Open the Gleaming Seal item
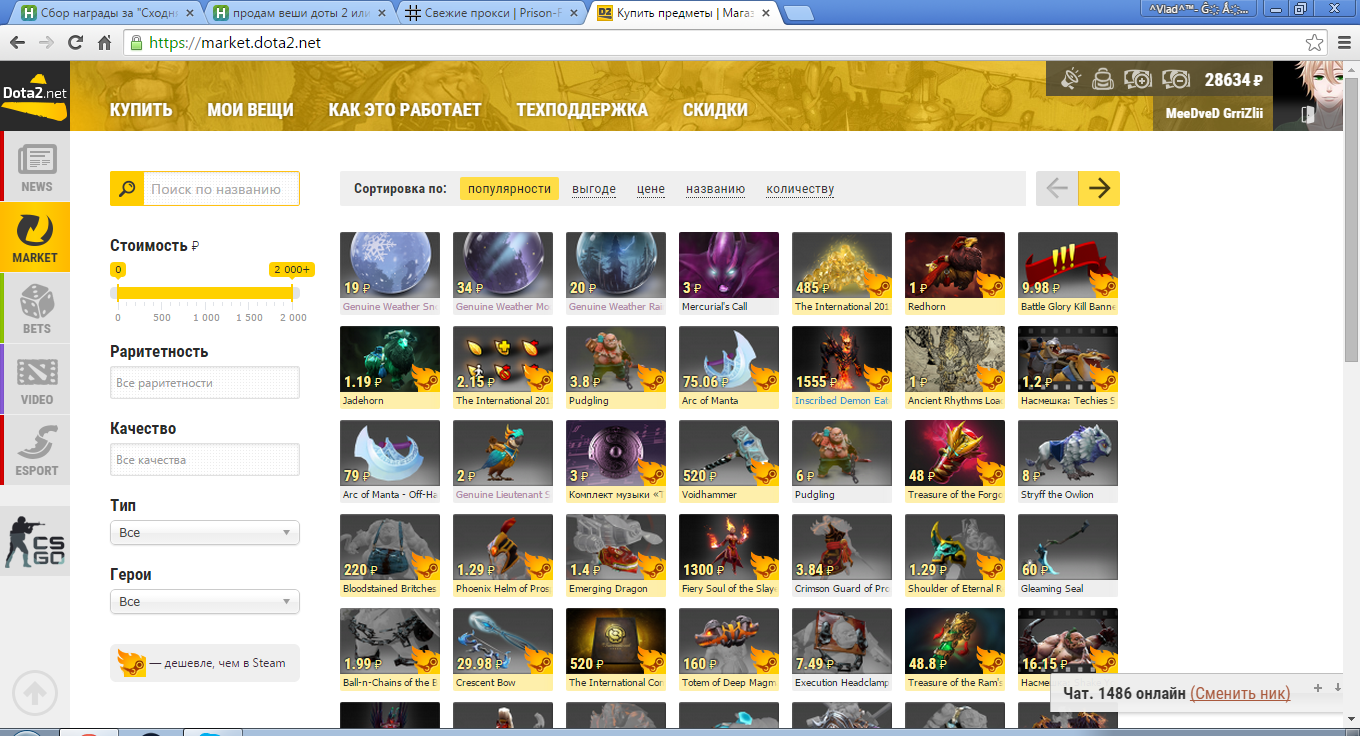 [x=1068, y=555]
